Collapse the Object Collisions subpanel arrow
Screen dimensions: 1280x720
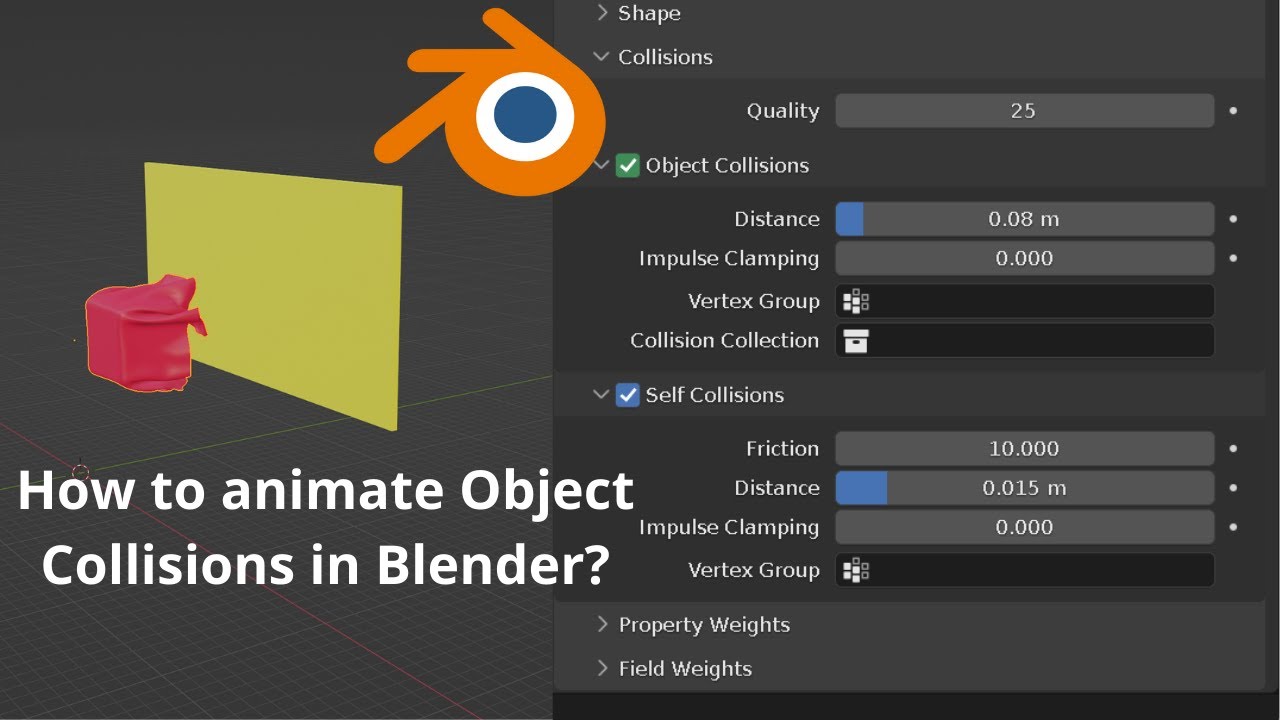point(601,165)
